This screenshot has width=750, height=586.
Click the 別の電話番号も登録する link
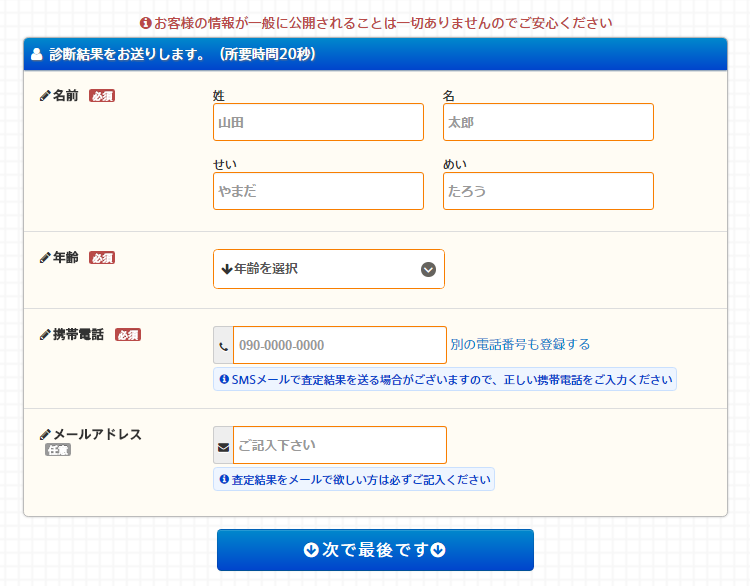click(520, 345)
